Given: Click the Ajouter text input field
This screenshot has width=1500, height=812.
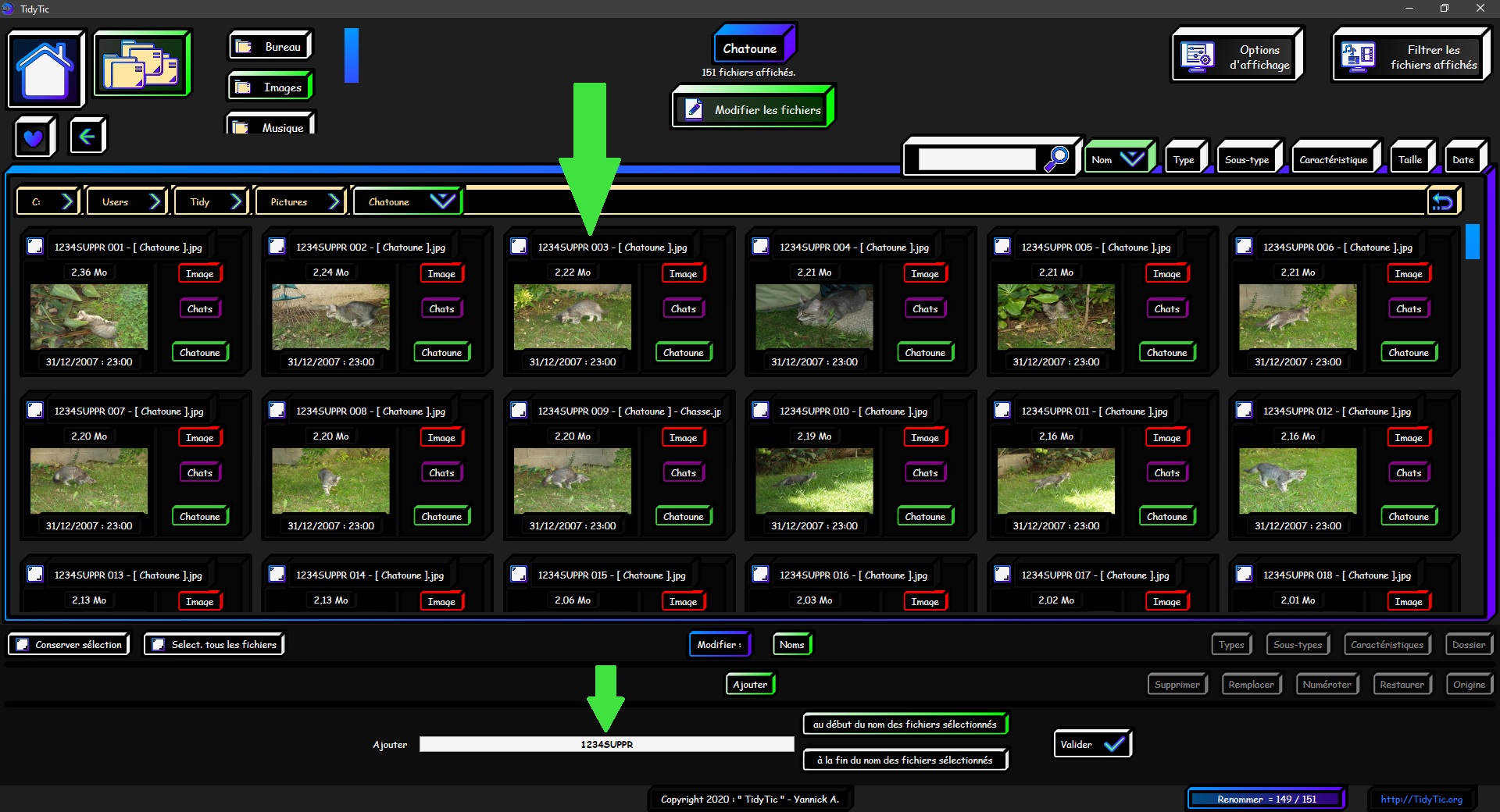Looking at the screenshot, I should [x=606, y=744].
